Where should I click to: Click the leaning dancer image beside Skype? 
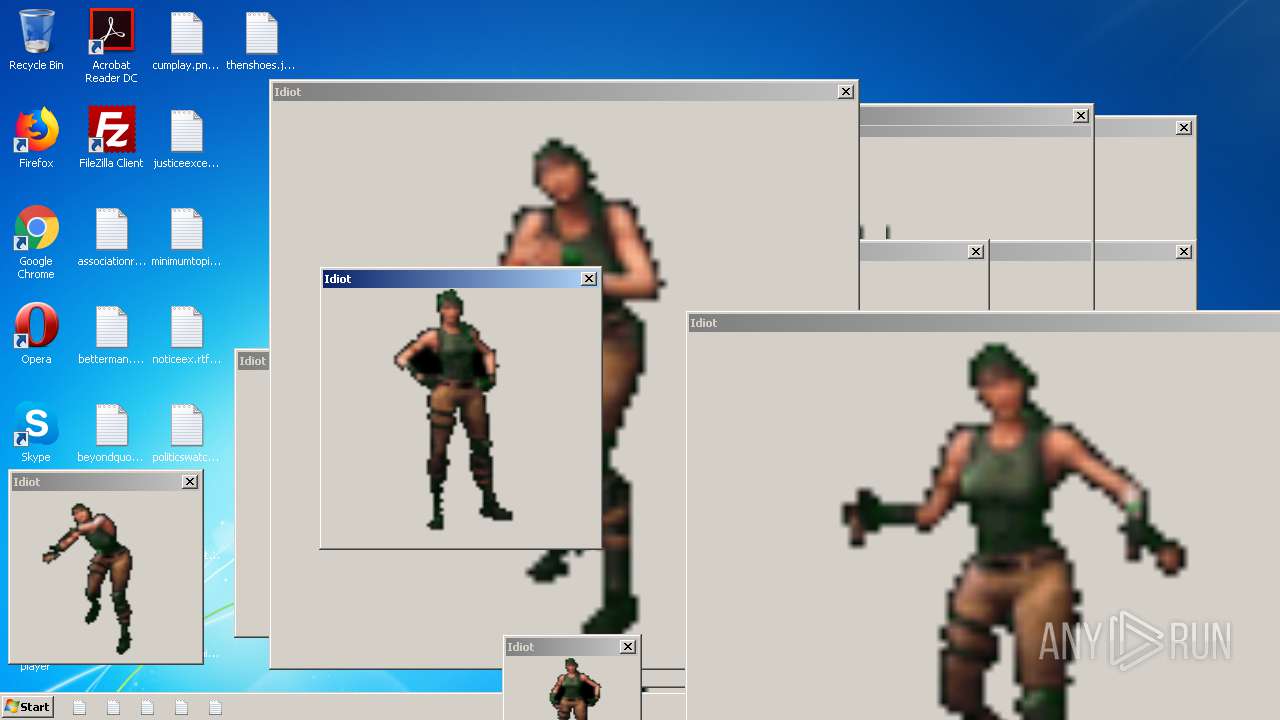coord(89,578)
